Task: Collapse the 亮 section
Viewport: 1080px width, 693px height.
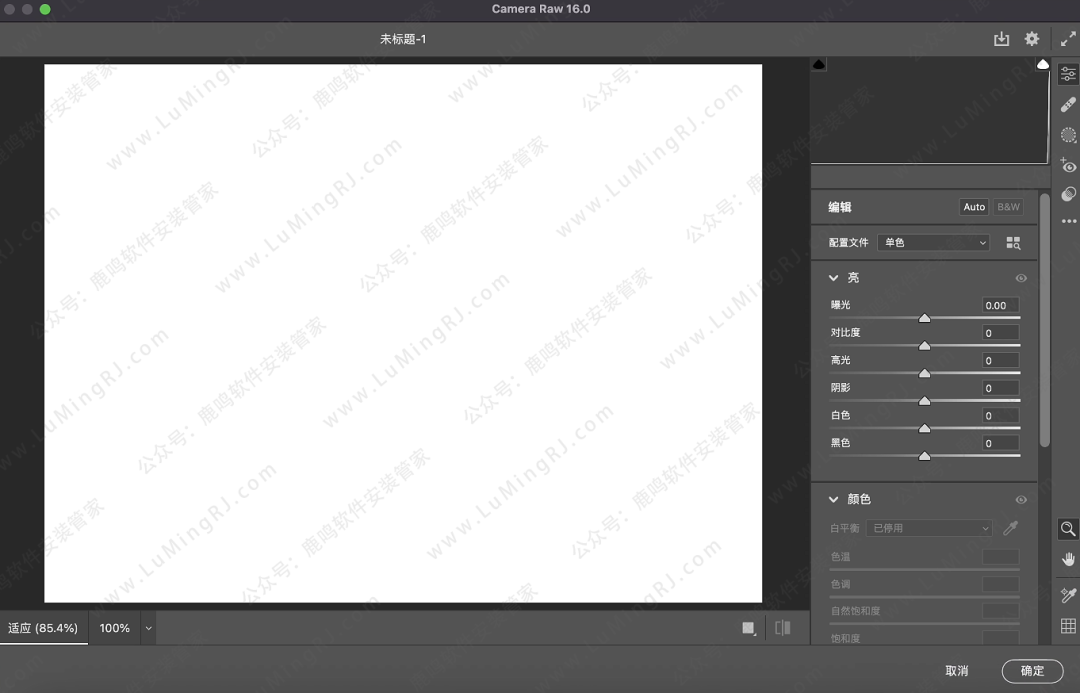Action: pyautogui.click(x=835, y=278)
